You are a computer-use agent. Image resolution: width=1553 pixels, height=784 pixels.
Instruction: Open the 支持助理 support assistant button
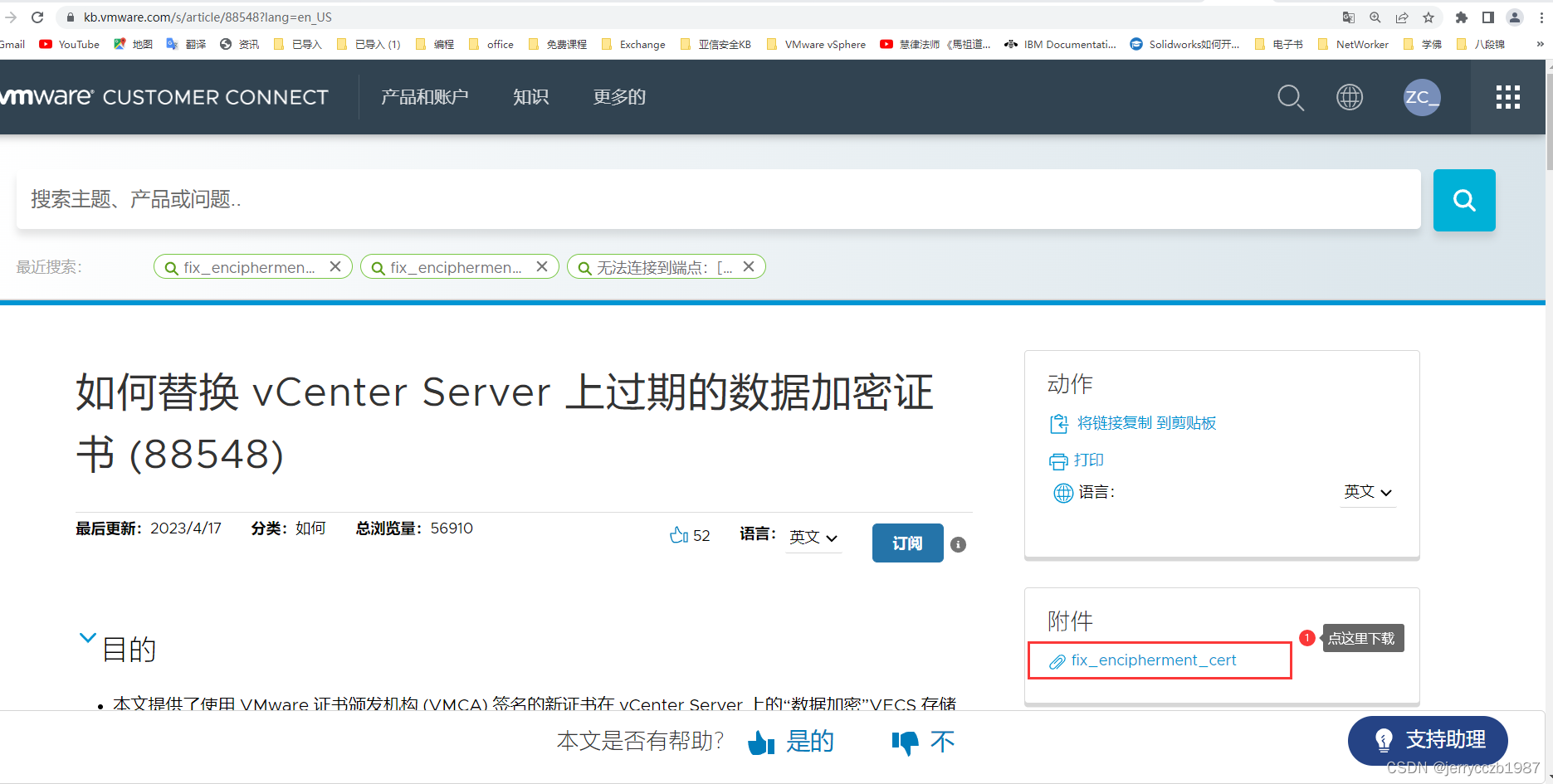coord(1428,740)
